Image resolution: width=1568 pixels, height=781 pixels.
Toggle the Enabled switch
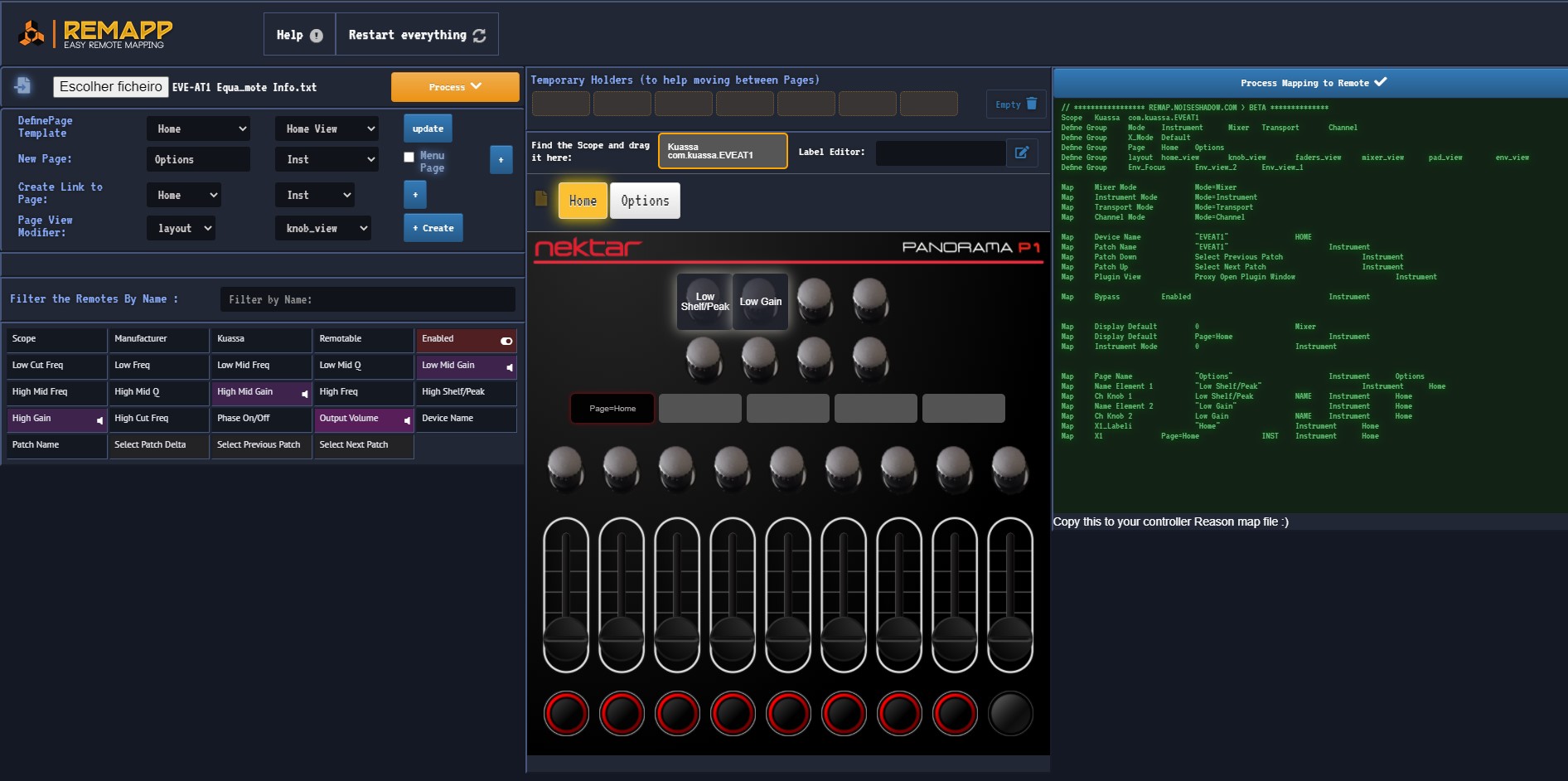coord(506,341)
